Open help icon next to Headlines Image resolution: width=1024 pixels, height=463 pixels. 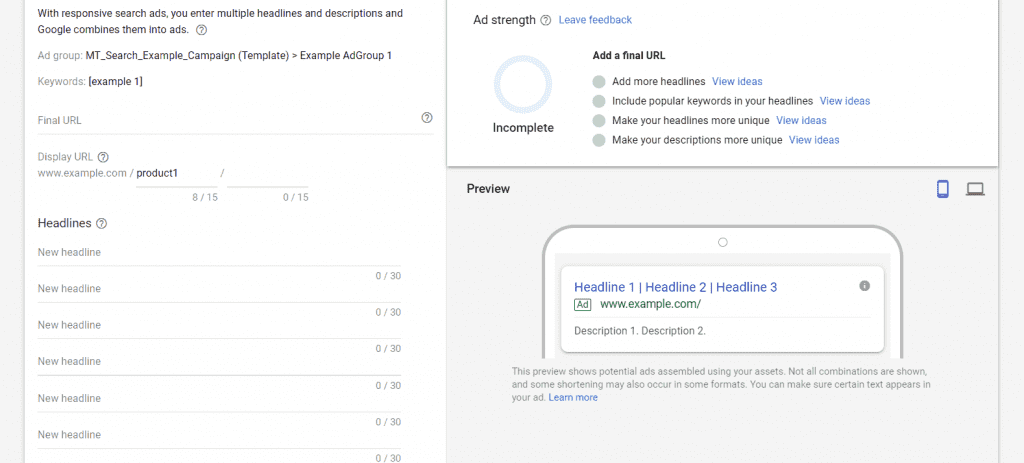point(101,223)
